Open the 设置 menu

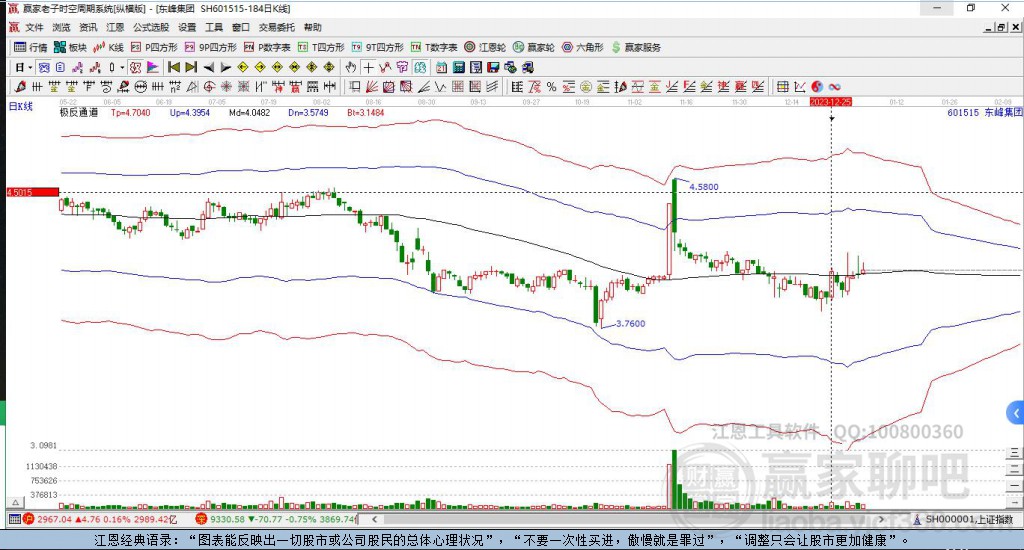(x=187, y=27)
